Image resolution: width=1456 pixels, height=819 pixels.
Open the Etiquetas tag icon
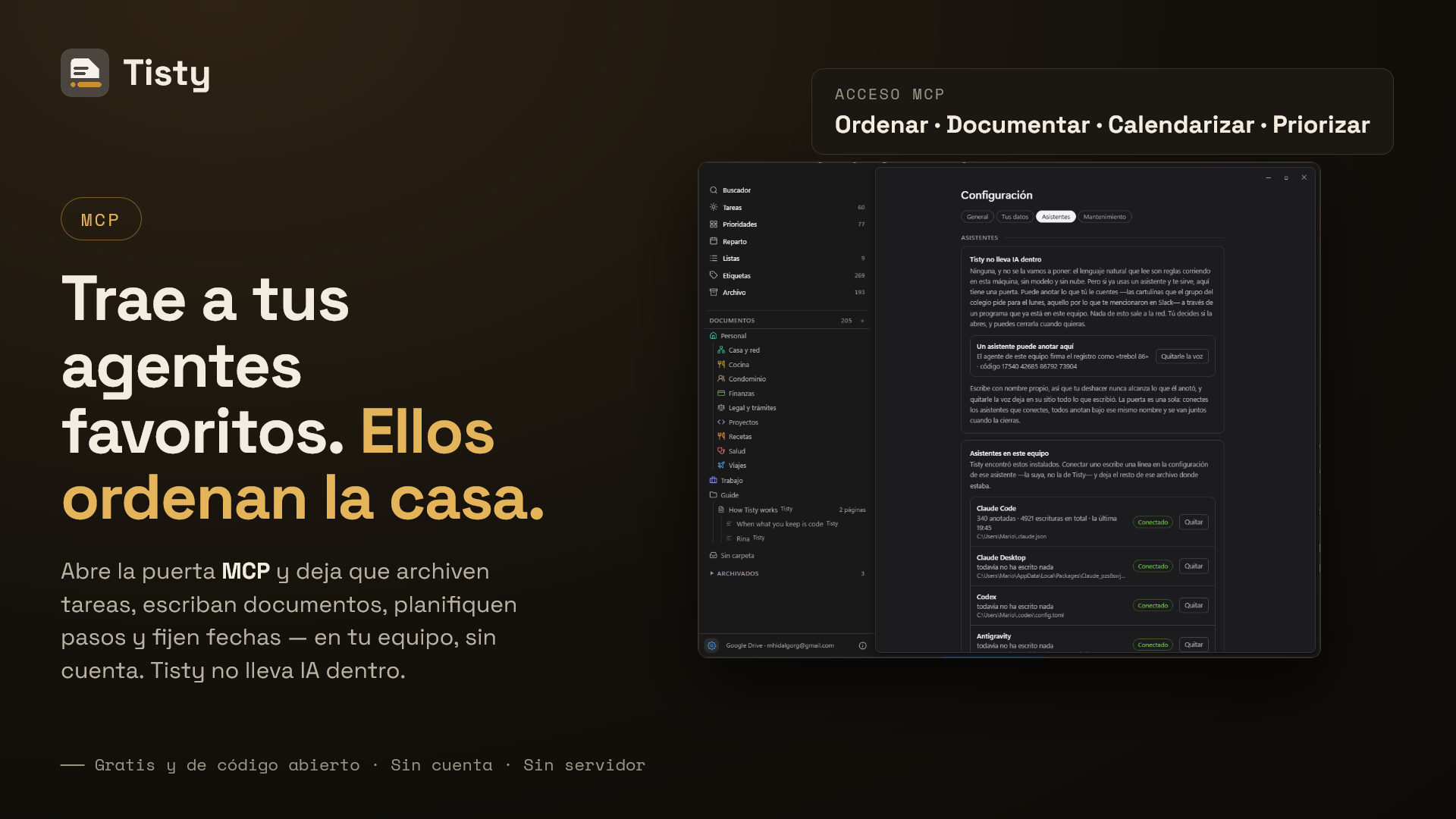point(714,275)
